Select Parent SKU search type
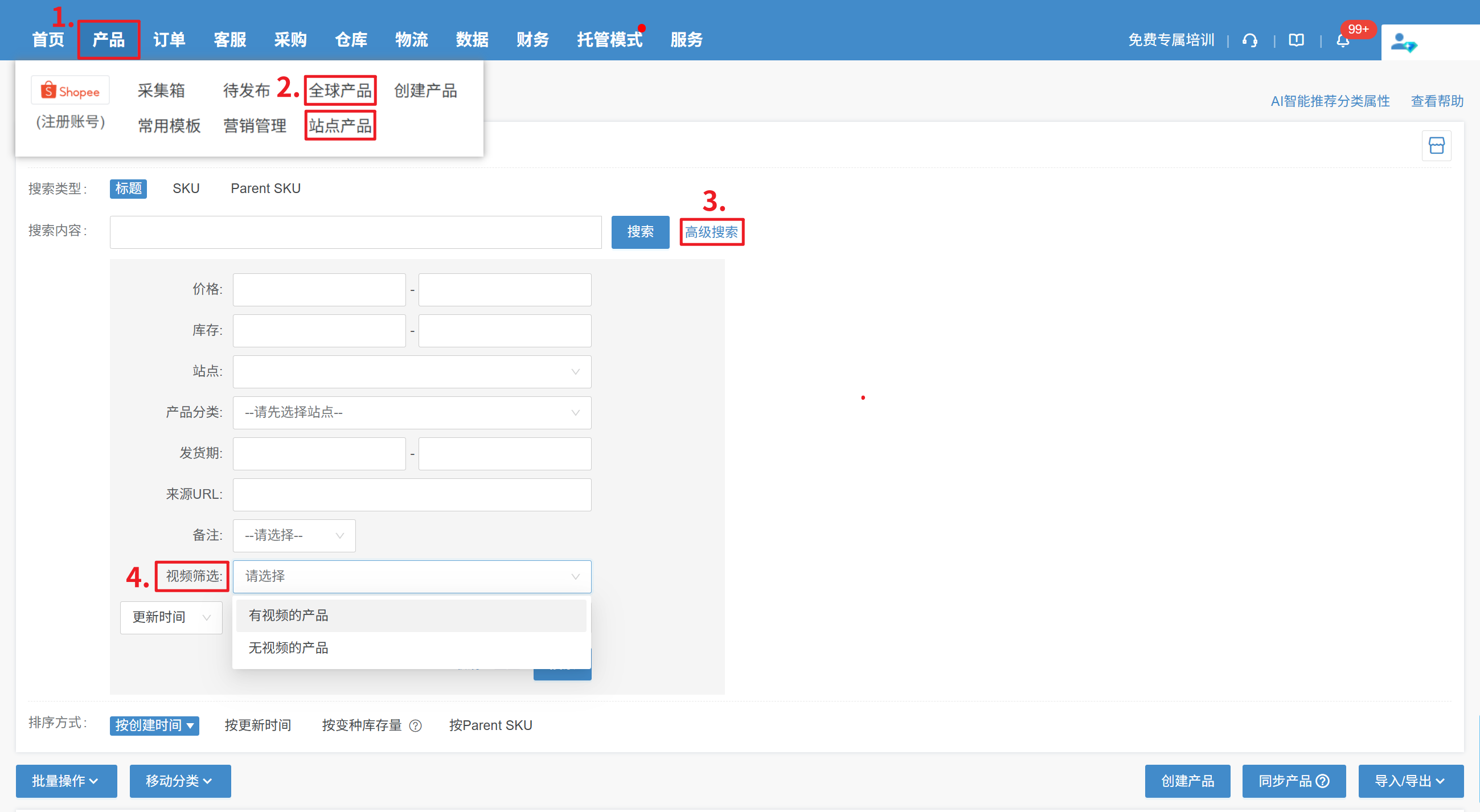The width and height of the screenshot is (1480, 812). click(265, 188)
